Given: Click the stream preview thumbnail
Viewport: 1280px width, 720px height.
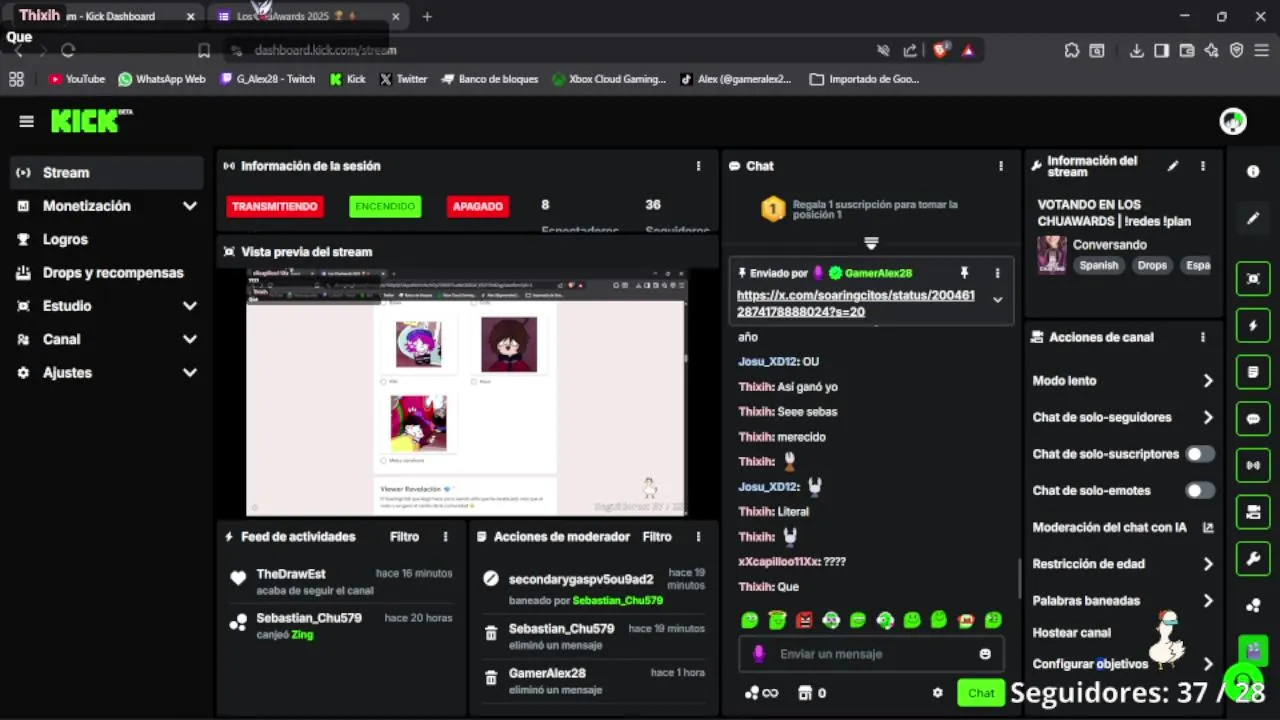Looking at the screenshot, I should (x=466, y=392).
